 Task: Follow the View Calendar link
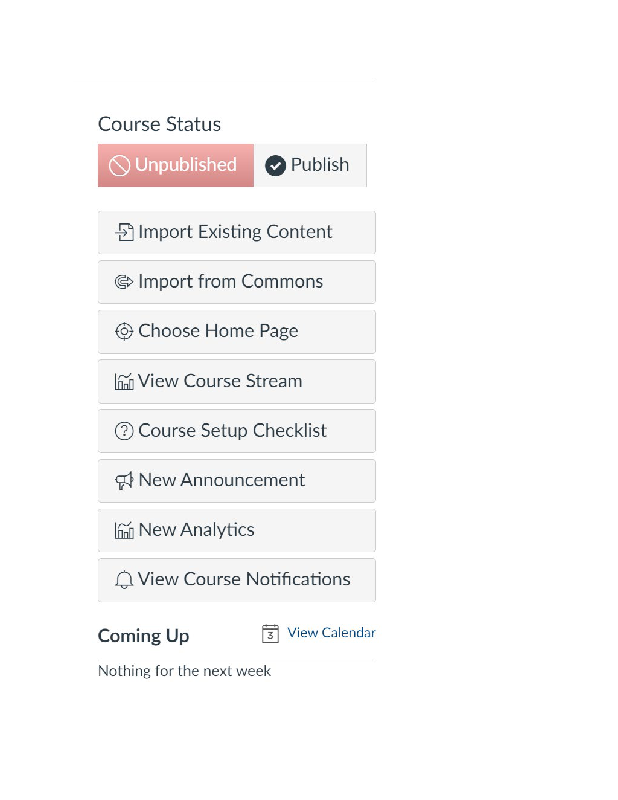(331, 633)
